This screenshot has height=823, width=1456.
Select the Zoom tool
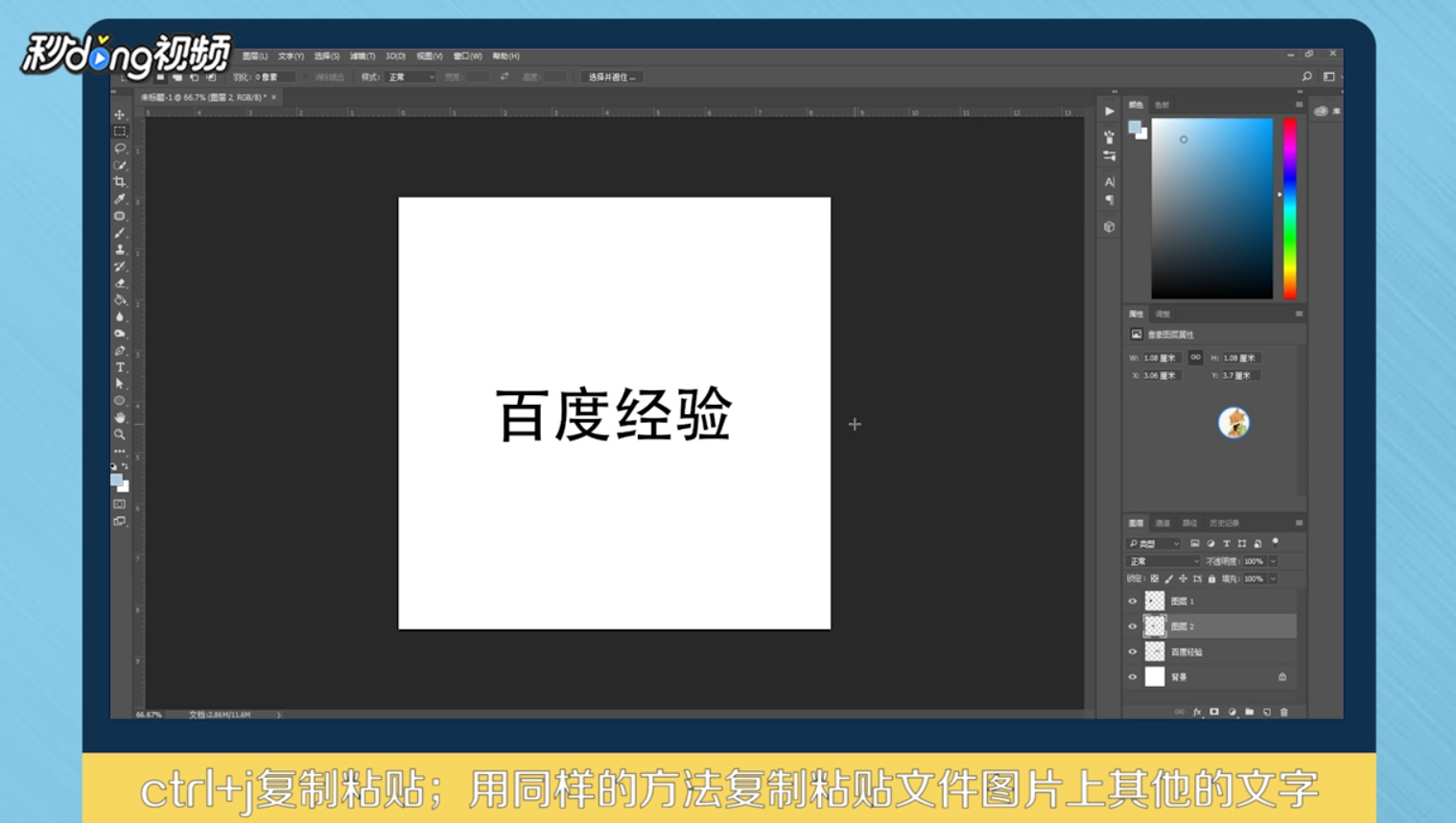[120, 435]
